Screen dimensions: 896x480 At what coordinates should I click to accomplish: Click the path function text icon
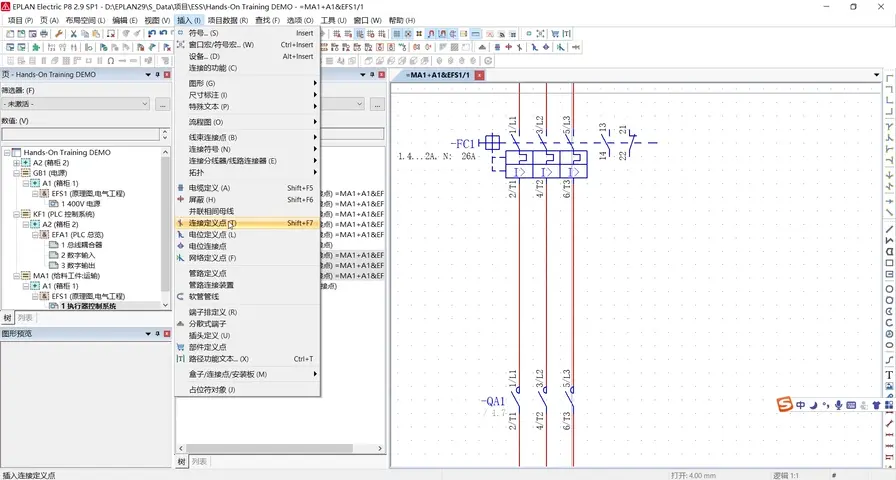(x=566, y=34)
